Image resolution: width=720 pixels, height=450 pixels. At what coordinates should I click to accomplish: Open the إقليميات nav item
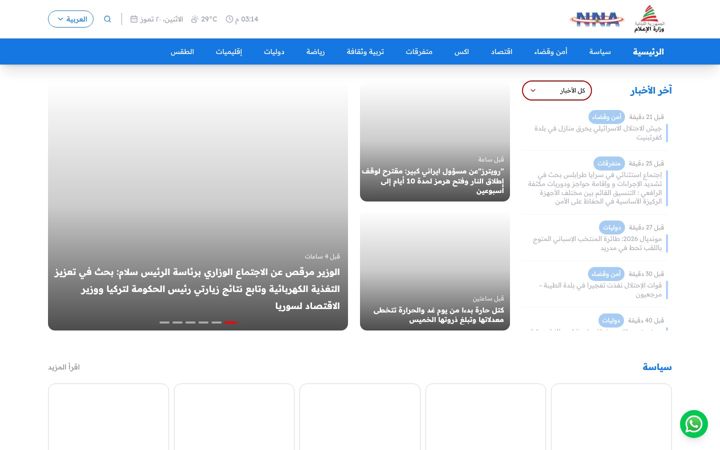point(229,52)
